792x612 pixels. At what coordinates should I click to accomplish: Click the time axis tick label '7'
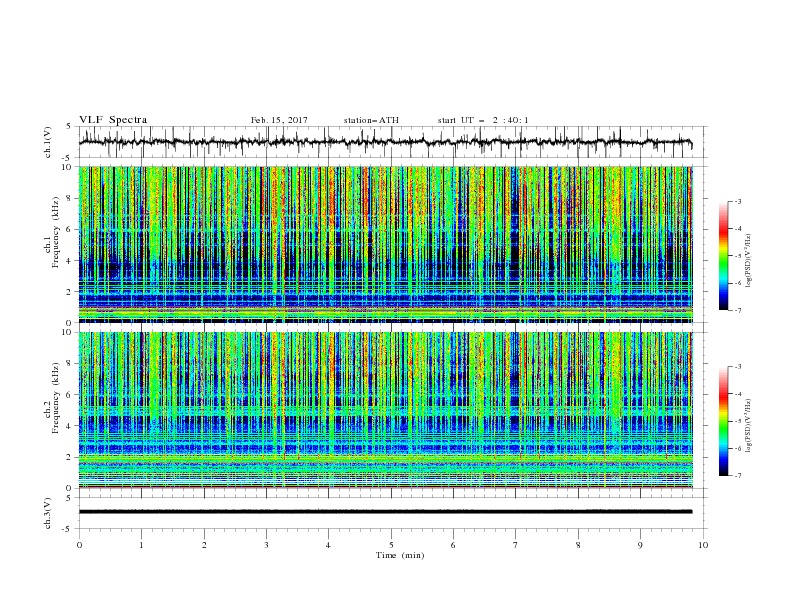pos(516,545)
